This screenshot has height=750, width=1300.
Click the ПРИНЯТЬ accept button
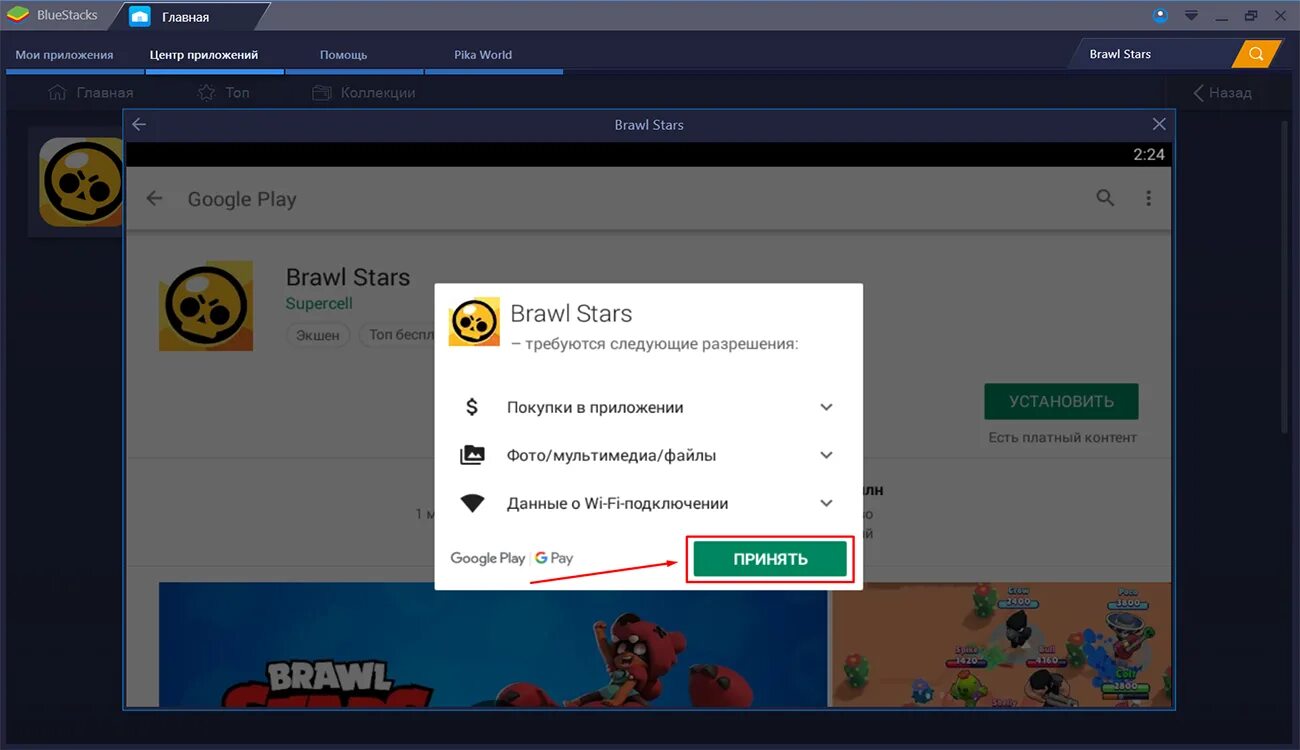click(x=770, y=559)
